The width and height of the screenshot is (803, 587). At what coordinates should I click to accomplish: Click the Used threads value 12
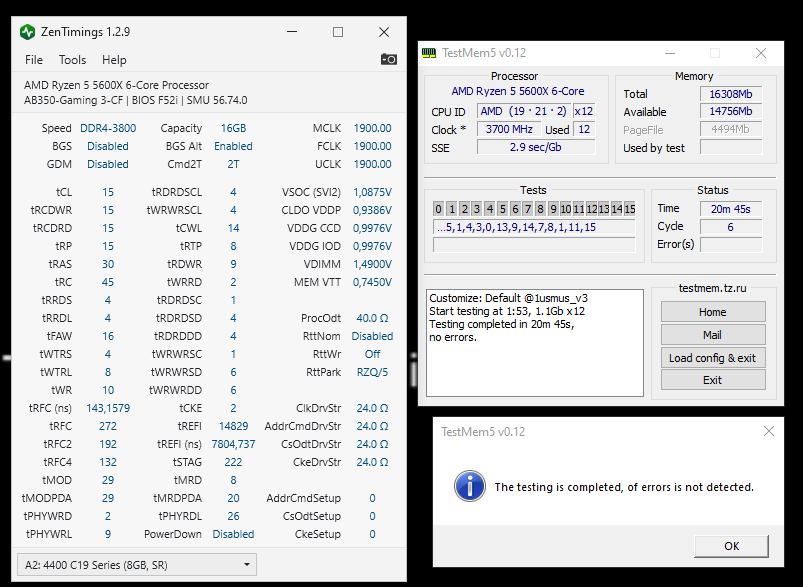point(584,129)
